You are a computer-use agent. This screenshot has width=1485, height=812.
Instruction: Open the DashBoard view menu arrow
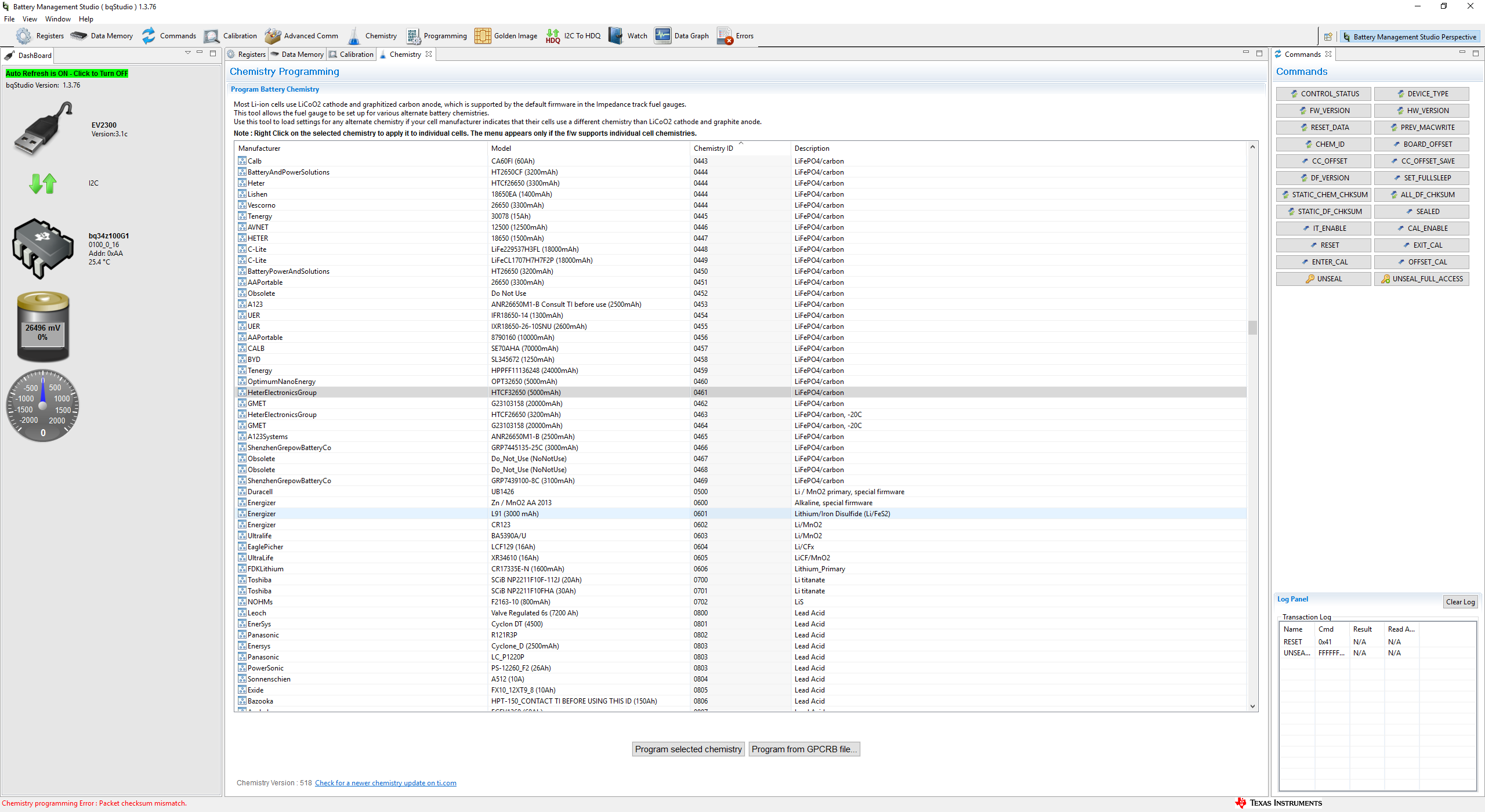[187, 53]
